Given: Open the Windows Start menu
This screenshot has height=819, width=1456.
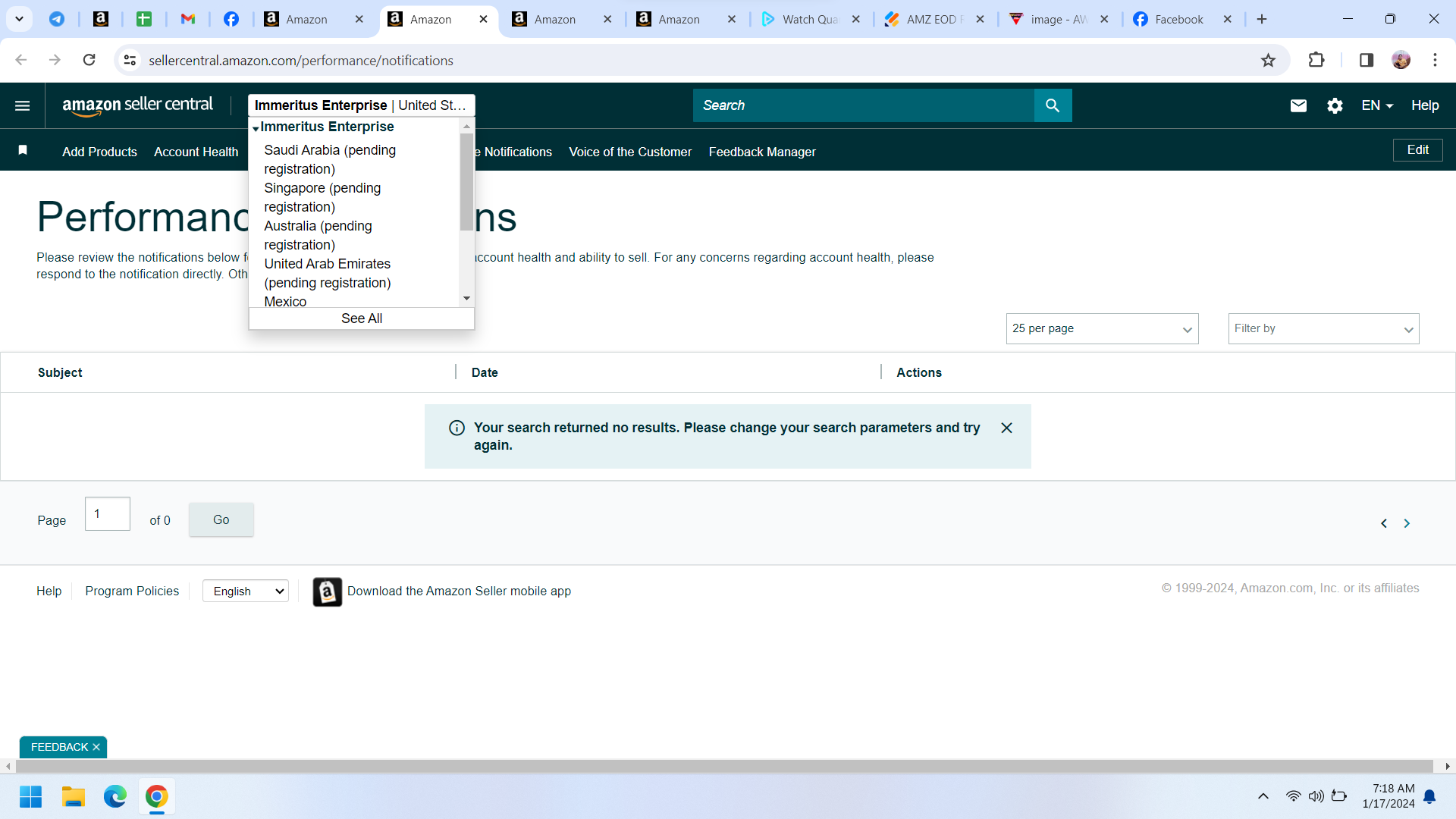Looking at the screenshot, I should tap(30, 797).
